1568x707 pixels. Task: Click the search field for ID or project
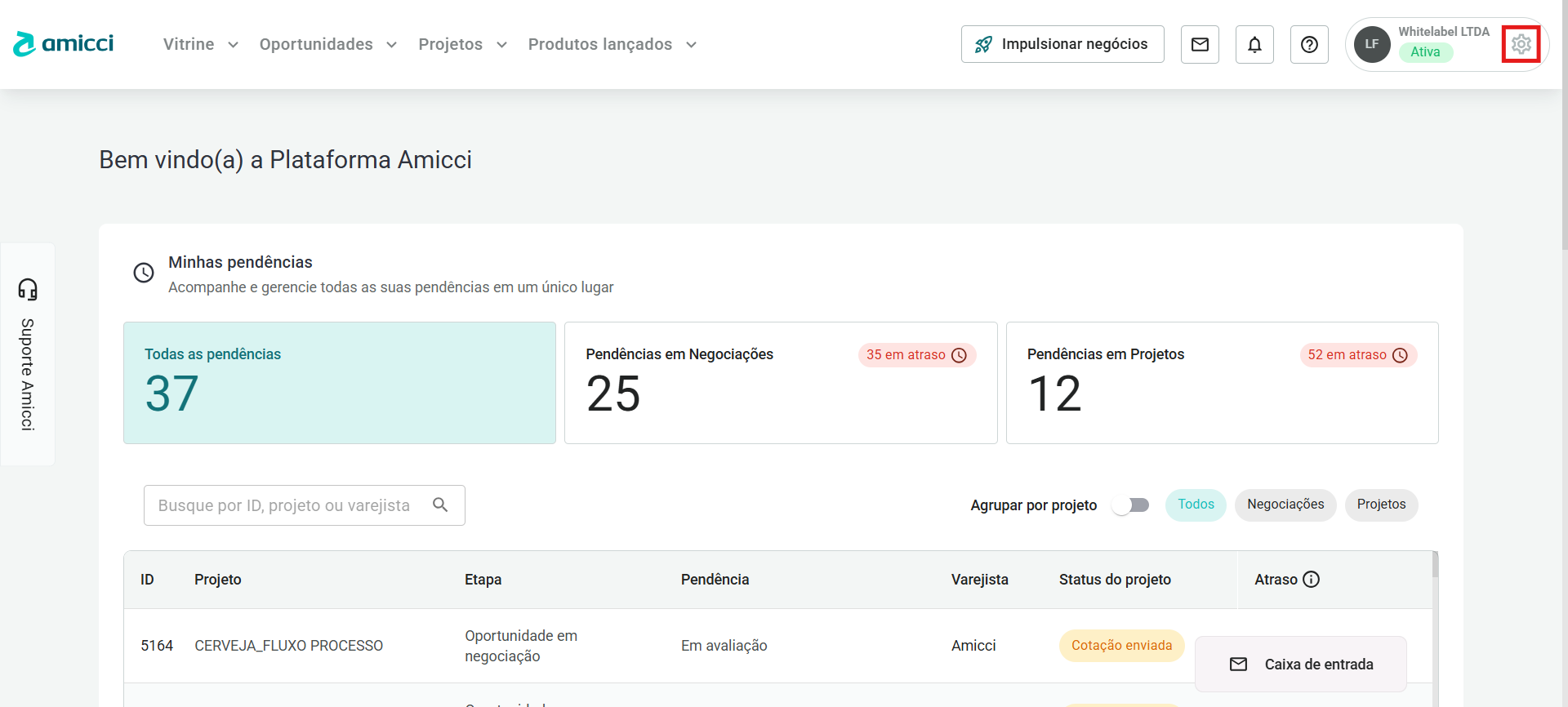point(284,505)
